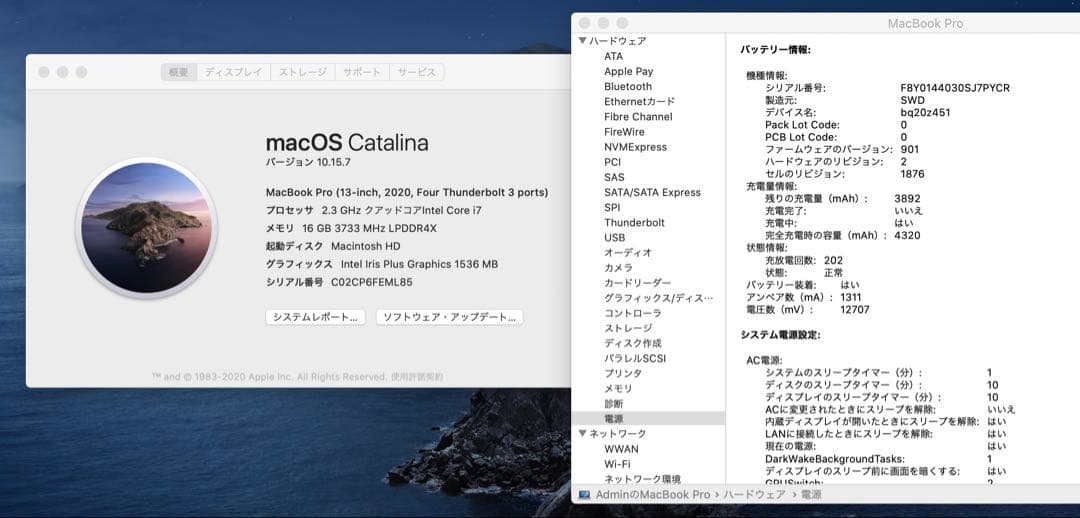Click the 起動ディスク Macintosh HD line
Screen dimensions: 1080x518
tap(333, 246)
